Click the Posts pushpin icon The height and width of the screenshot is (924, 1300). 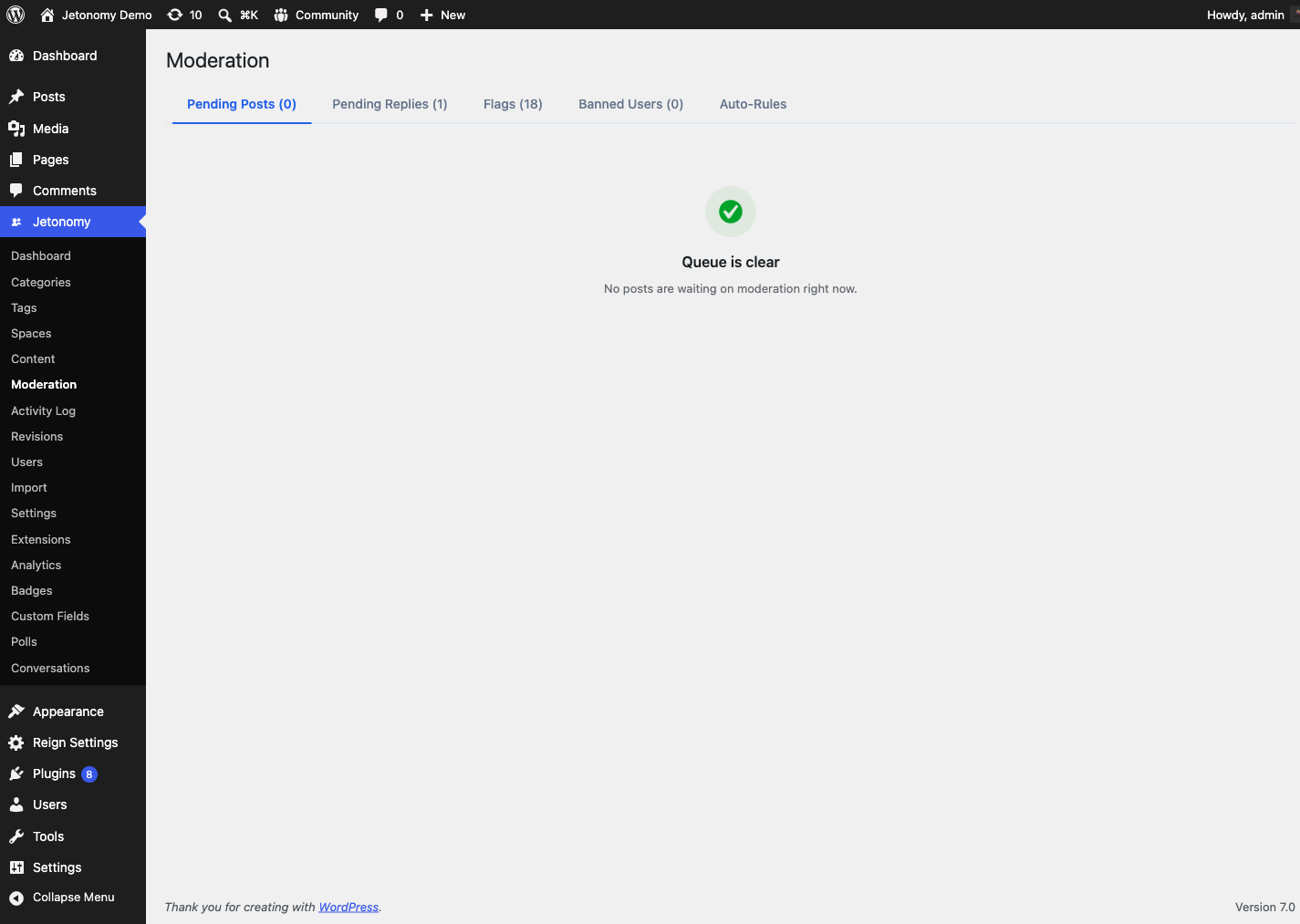point(16,97)
